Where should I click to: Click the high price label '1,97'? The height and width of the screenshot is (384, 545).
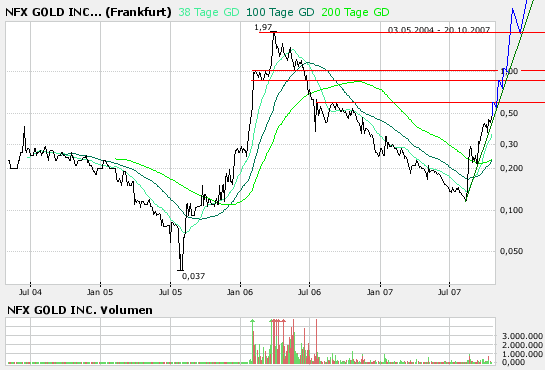point(263,27)
